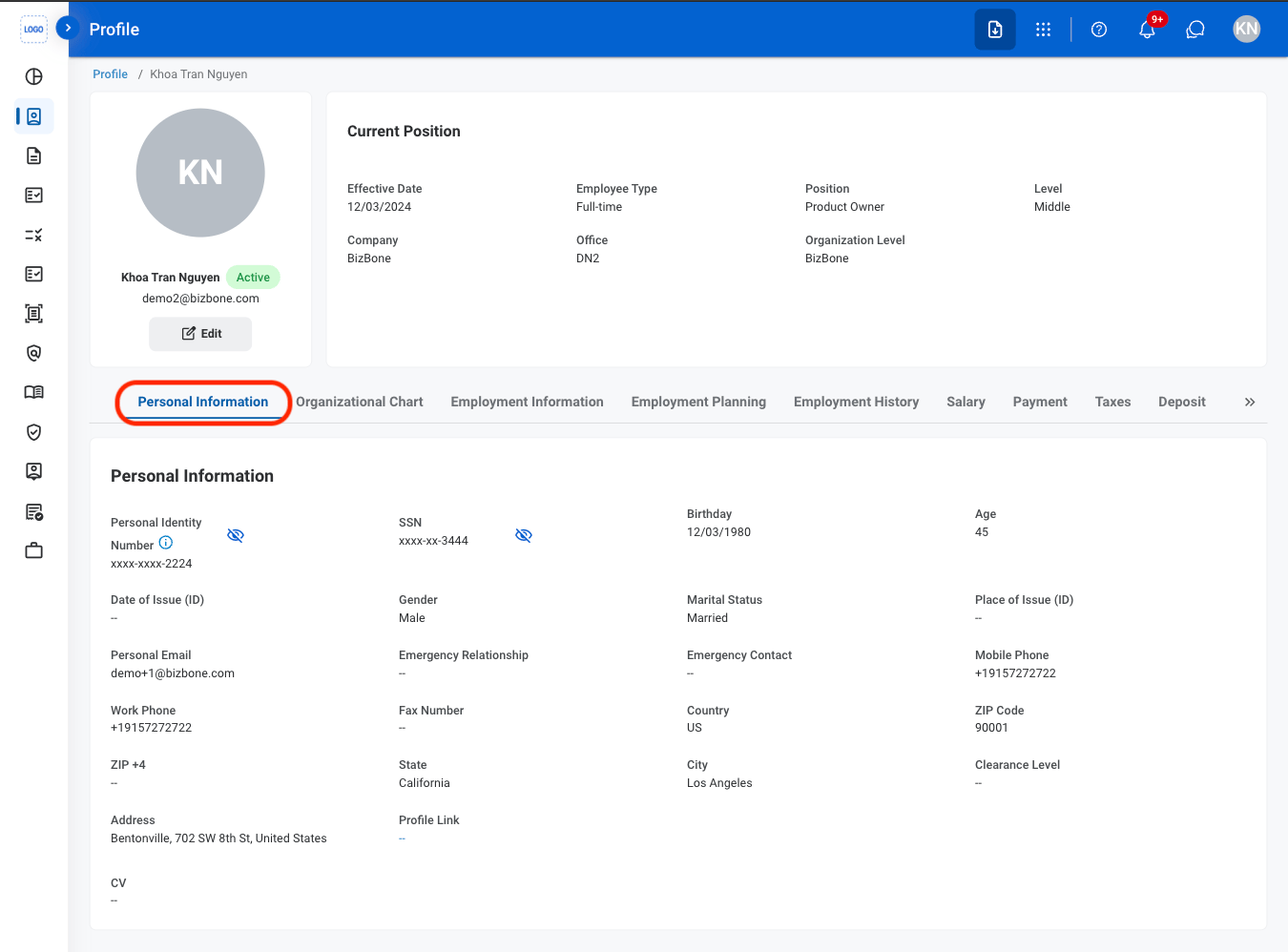The height and width of the screenshot is (952, 1288).
Task: Select the Personal Information tab
Action: [x=203, y=402]
